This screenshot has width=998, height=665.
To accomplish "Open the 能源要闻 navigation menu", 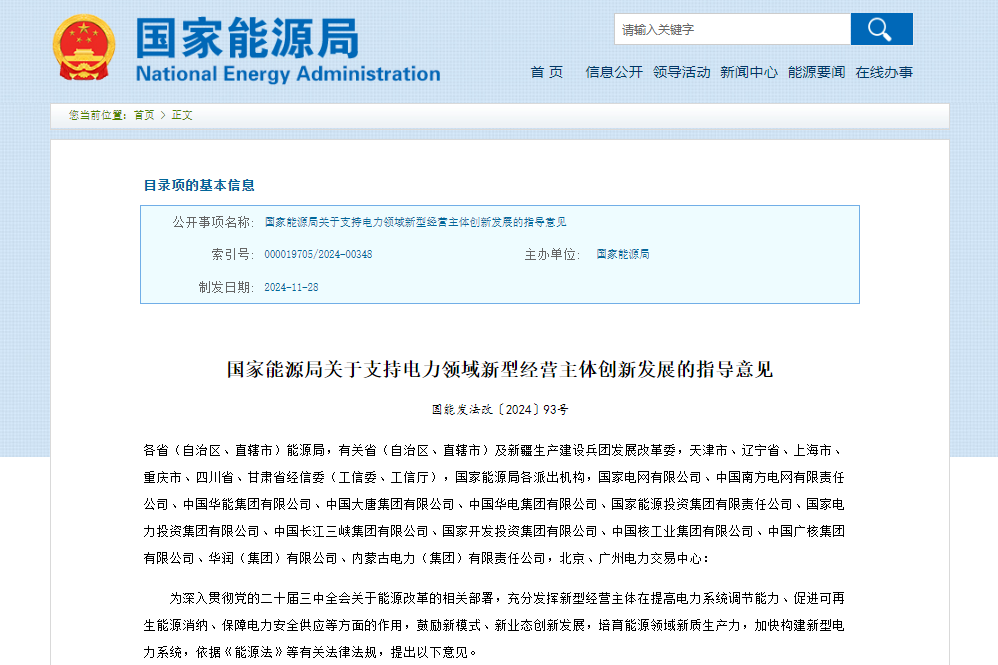I will tap(817, 72).
